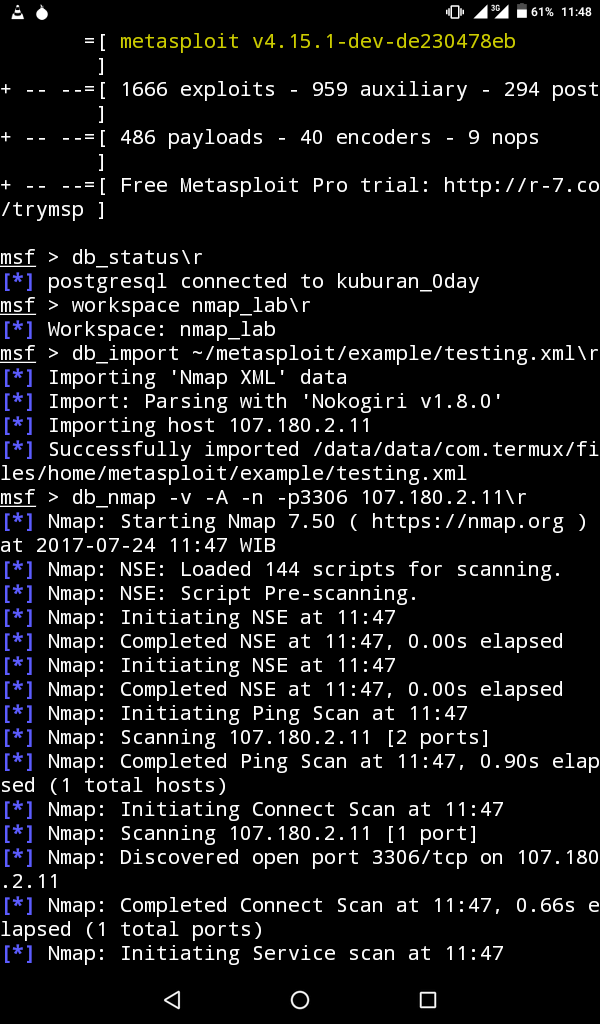Tap 'postgresql connected to kuburan_0day' line

pos(240,281)
